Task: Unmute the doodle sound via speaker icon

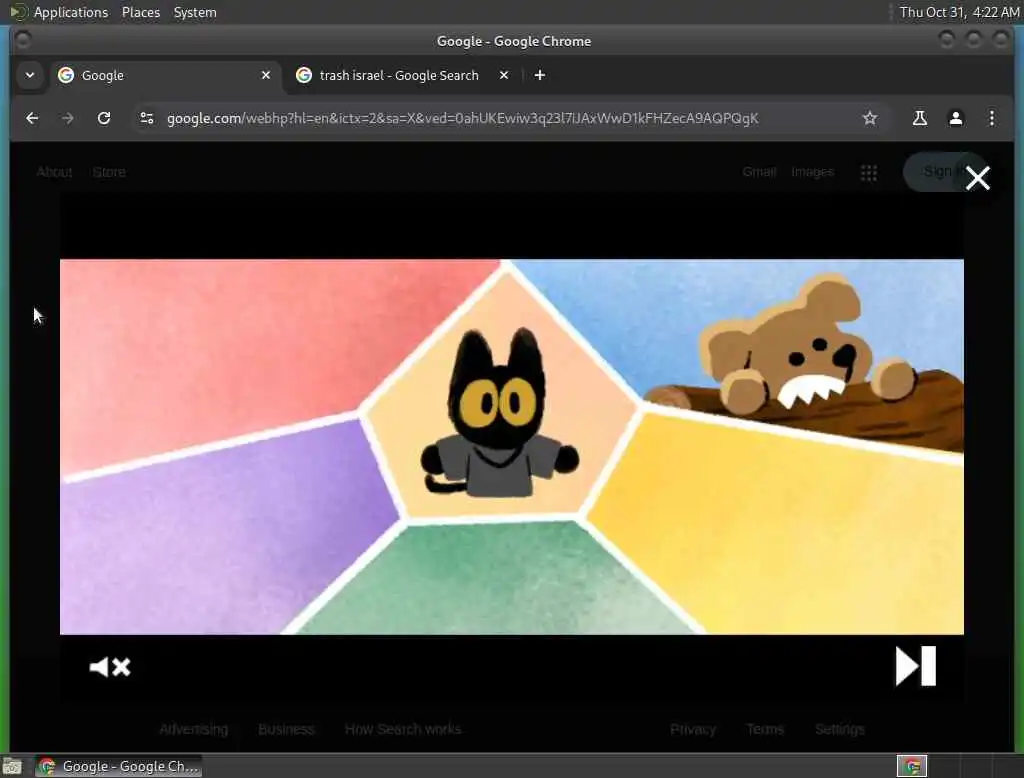Action: (110, 667)
